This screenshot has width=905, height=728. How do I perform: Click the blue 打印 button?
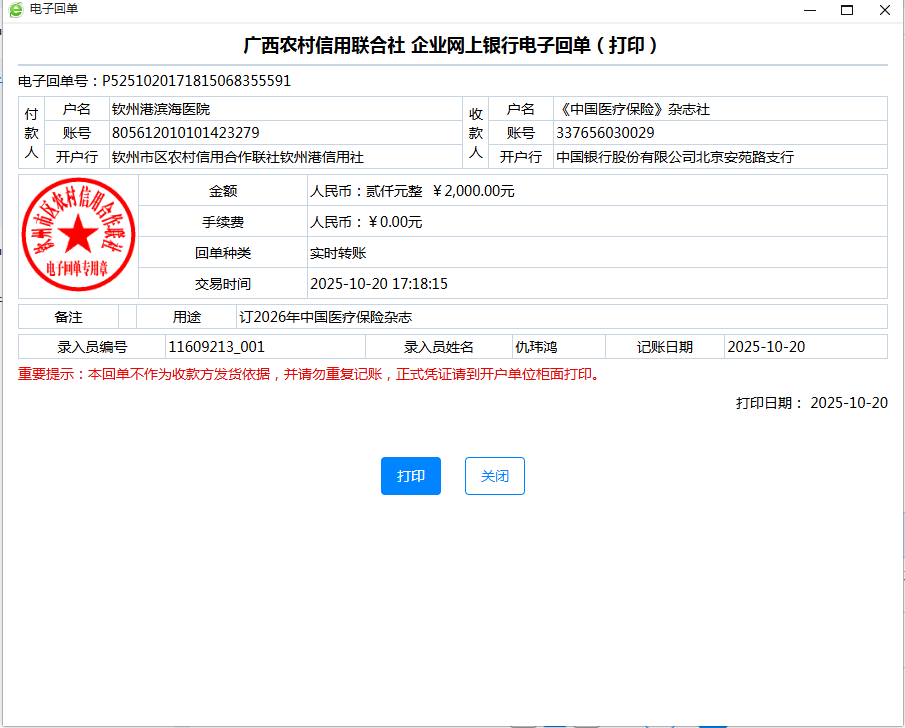(410, 476)
